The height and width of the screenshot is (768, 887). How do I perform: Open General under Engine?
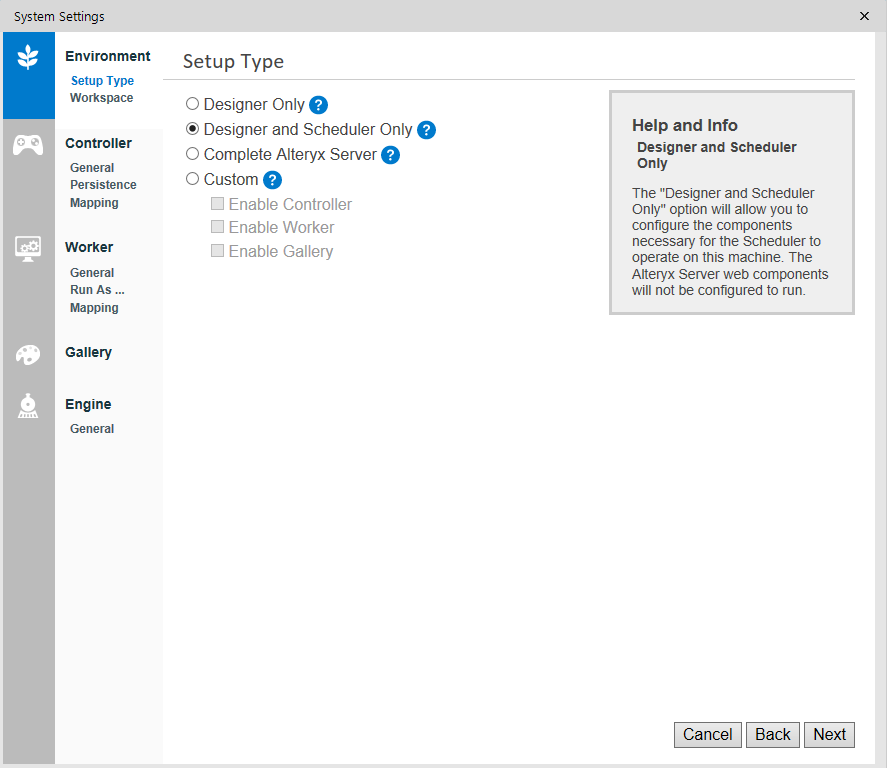point(92,429)
